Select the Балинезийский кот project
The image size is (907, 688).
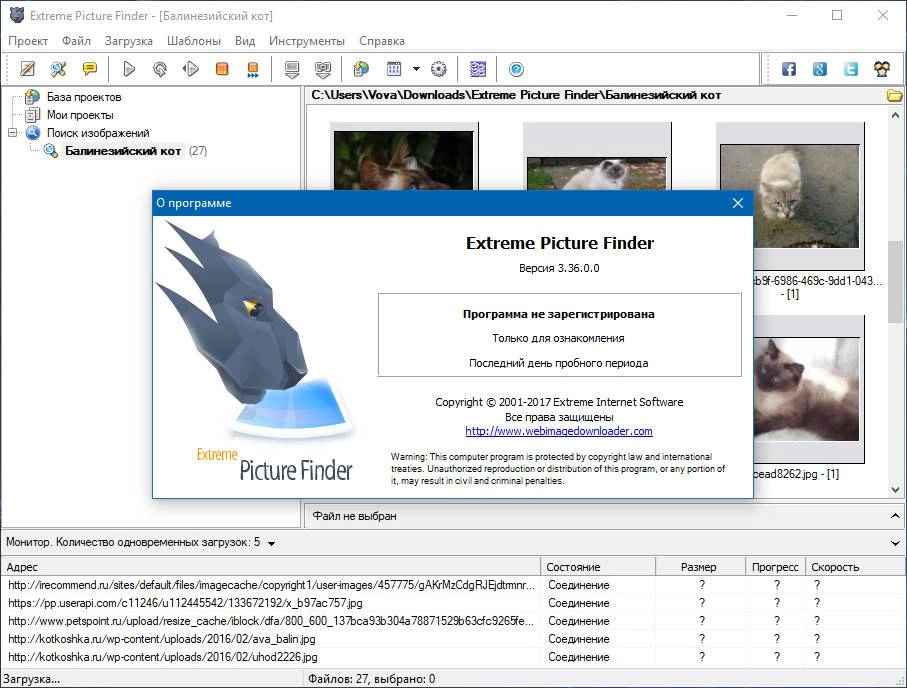click(123, 150)
